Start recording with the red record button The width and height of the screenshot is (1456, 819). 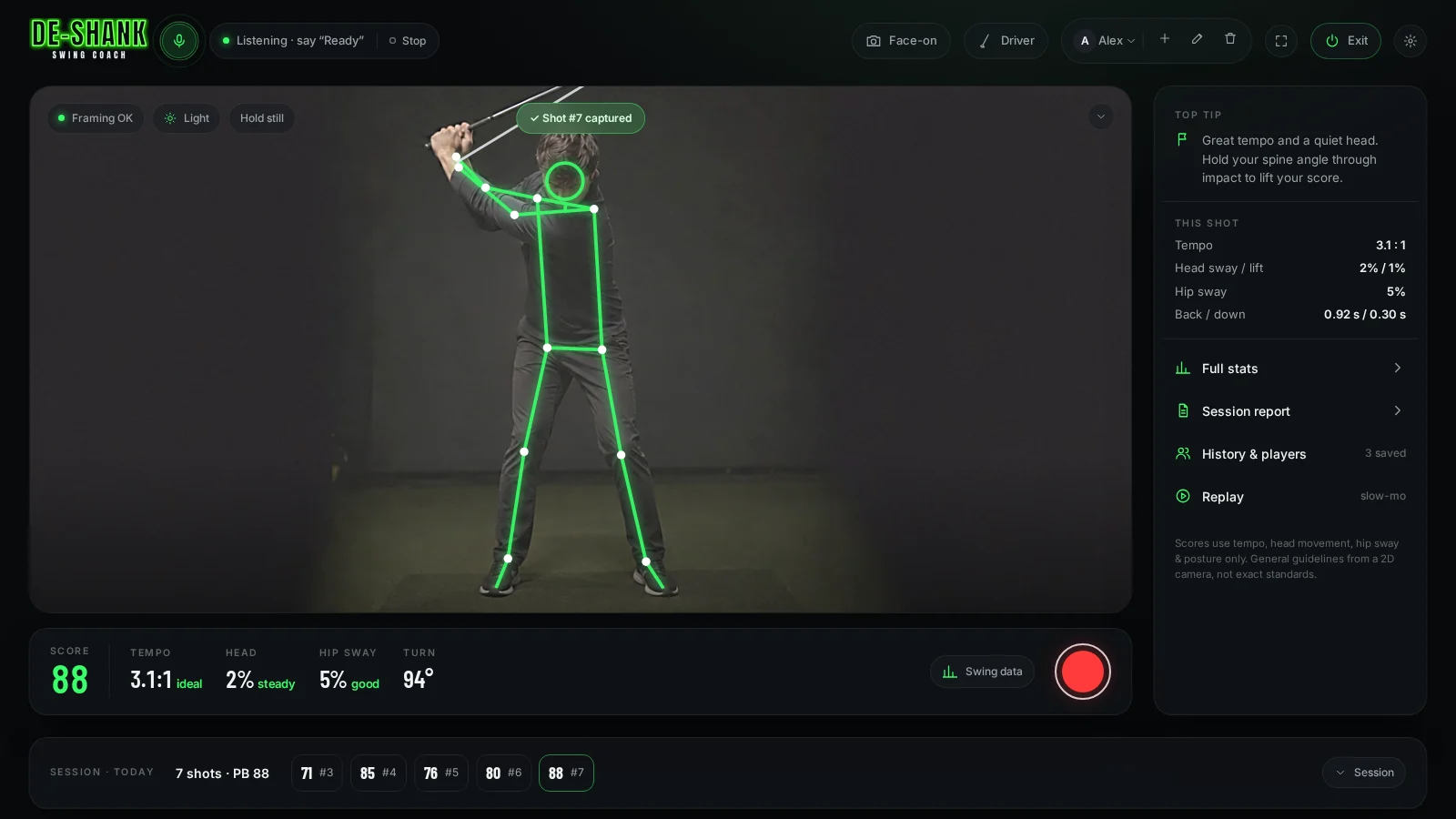pyautogui.click(x=1083, y=672)
